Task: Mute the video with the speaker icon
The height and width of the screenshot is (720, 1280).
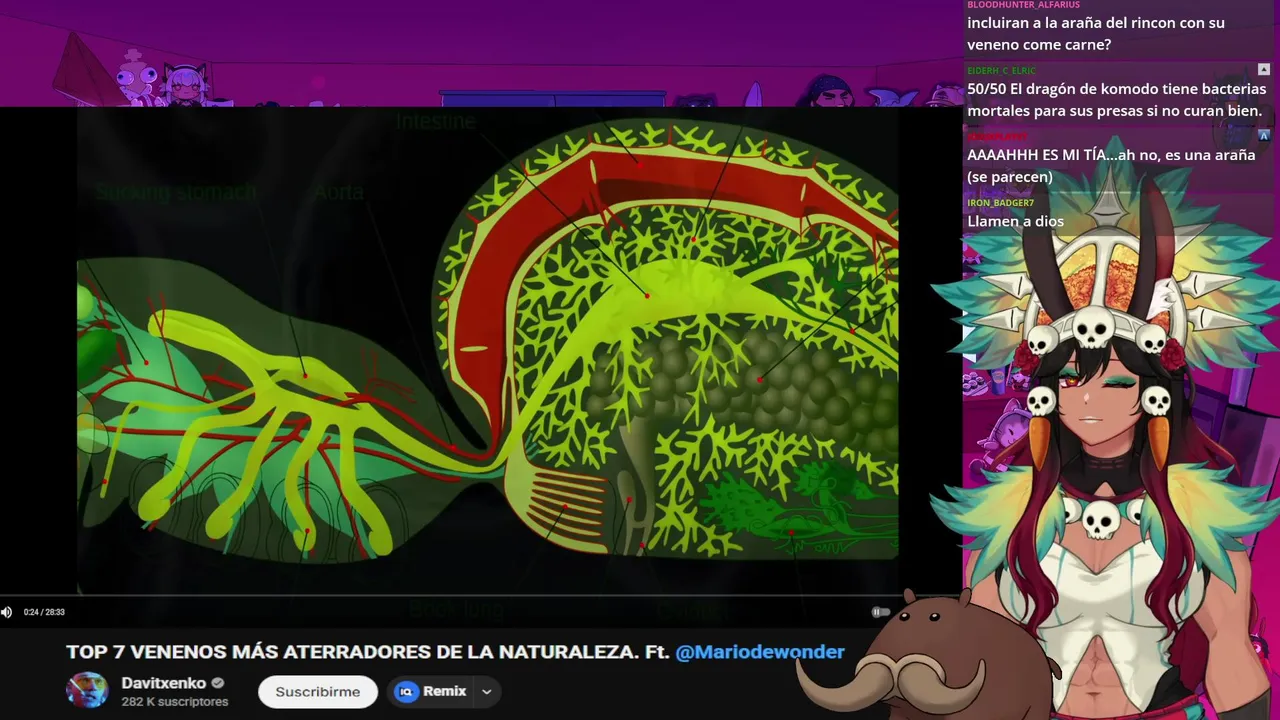Action: 7,612
